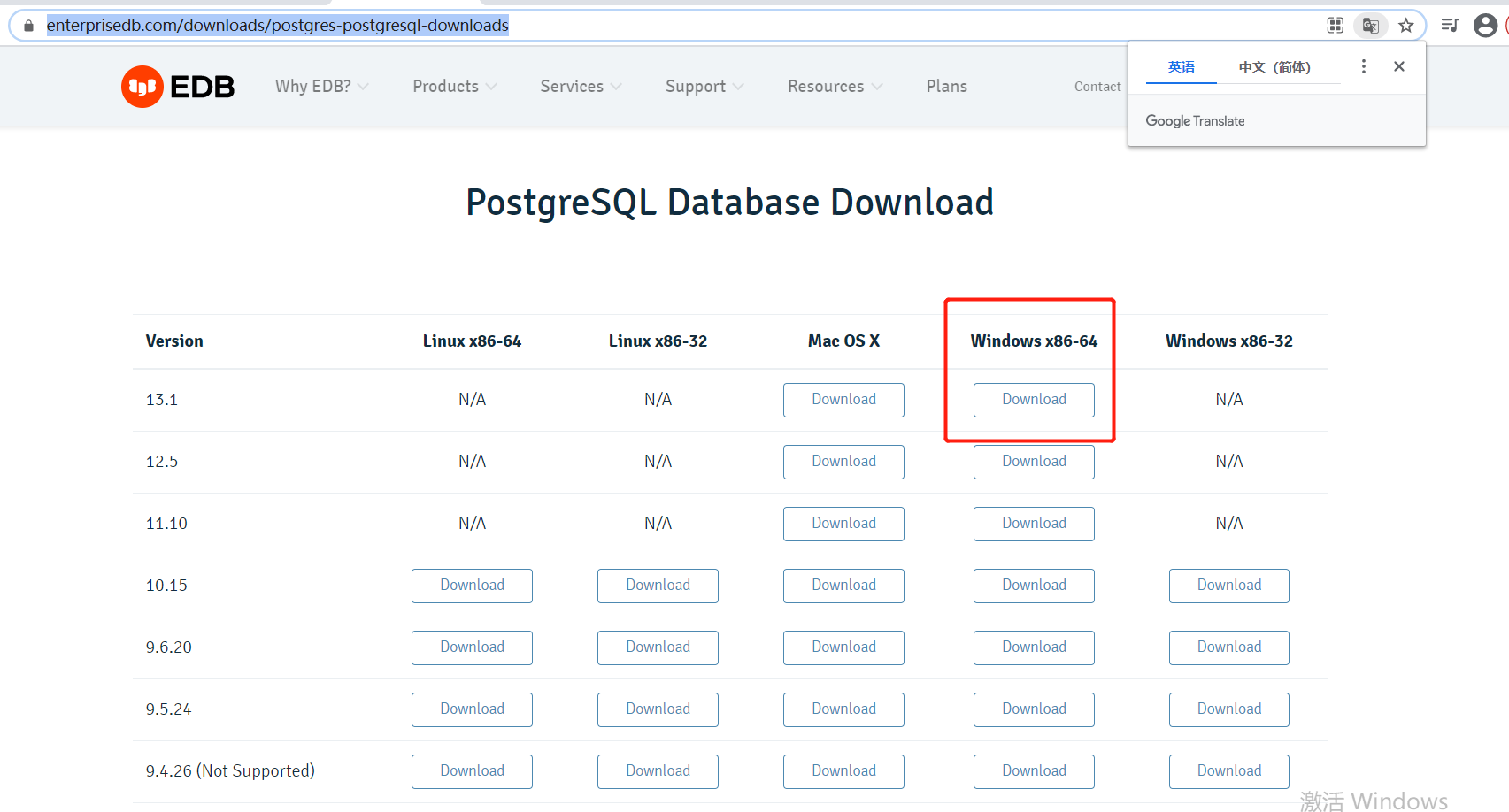Image resolution: width=1509 pixels, height=812 pixels.
Task: Click the 'Google Translate' label in popup
Action: (x=1195, y=121)
